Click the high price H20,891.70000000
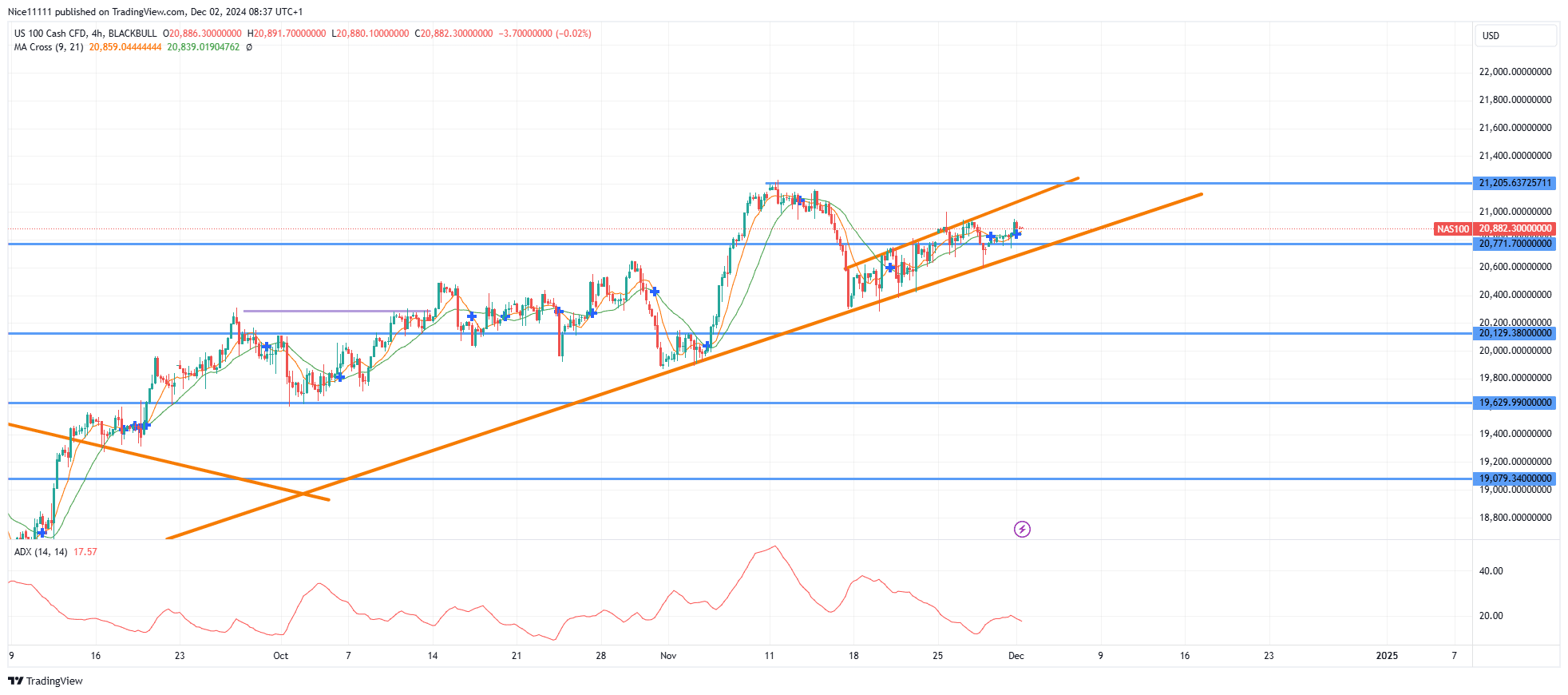Screen dimensions: 1568x695 point(287,34)
